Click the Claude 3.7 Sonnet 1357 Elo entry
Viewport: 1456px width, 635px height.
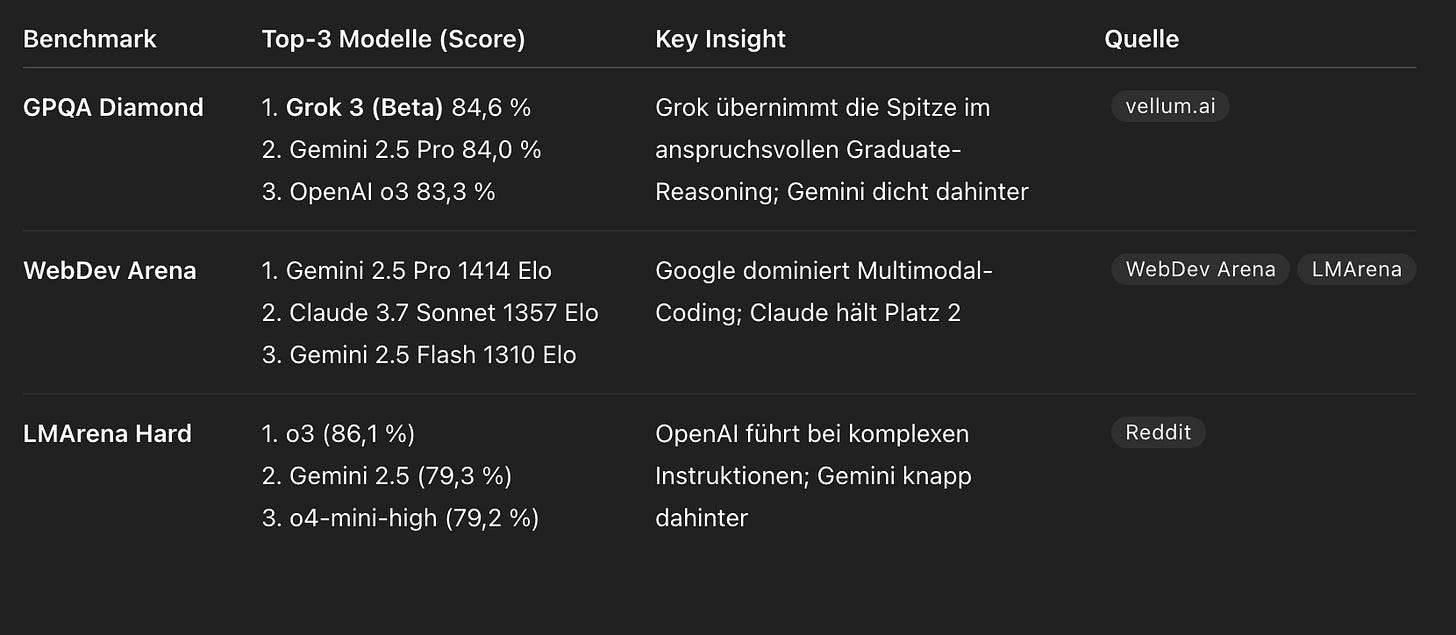[443, 312]
